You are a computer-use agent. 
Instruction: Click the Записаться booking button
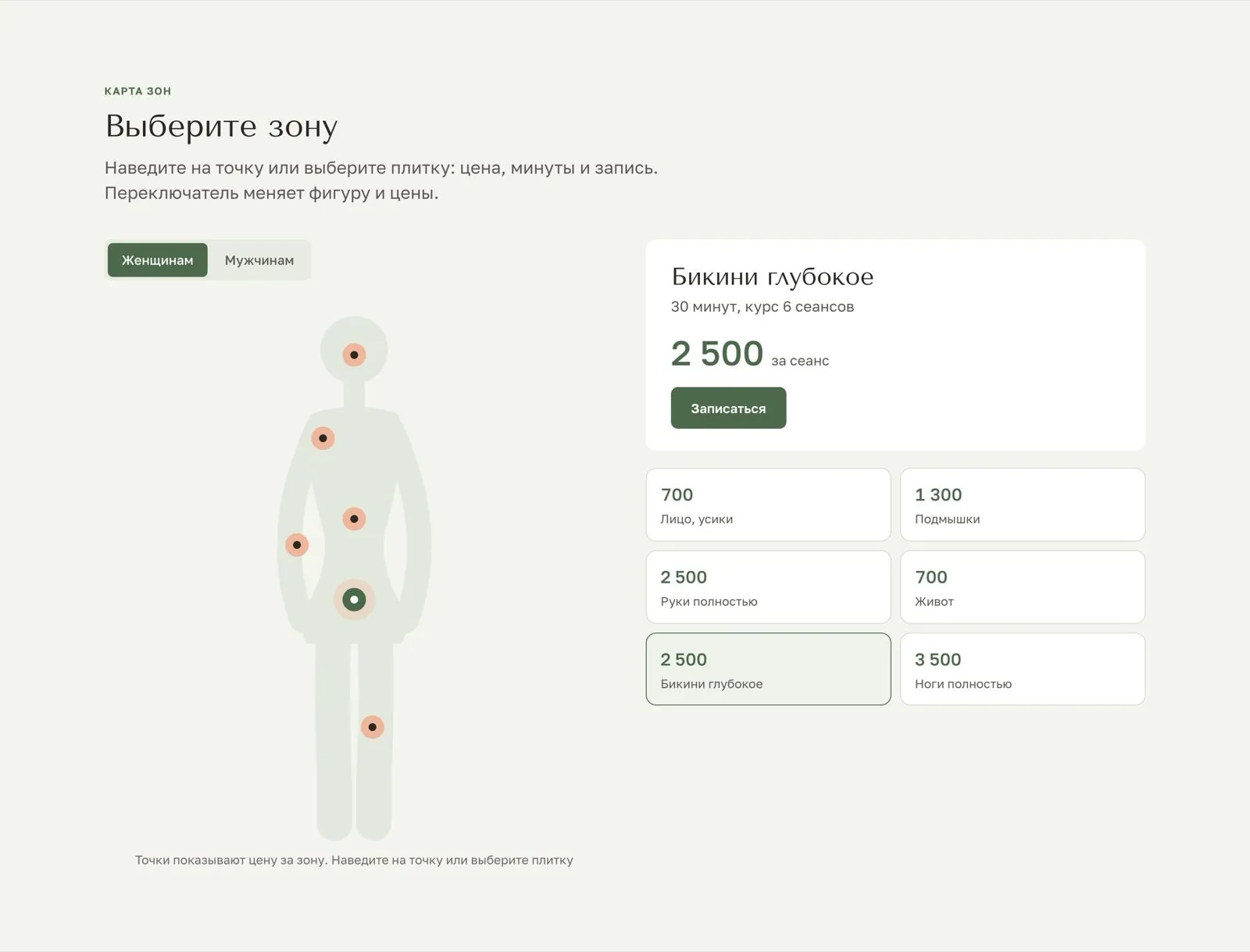(728, 408)
